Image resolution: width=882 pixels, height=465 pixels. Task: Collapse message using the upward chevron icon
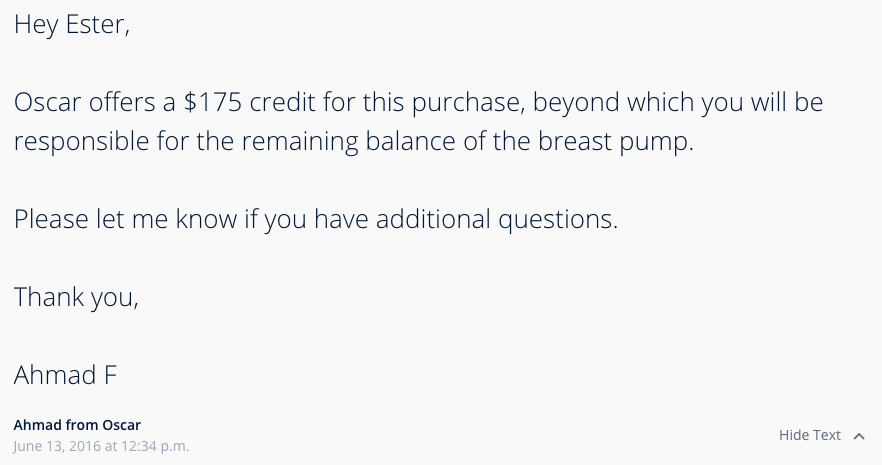[x=859, y=436]
